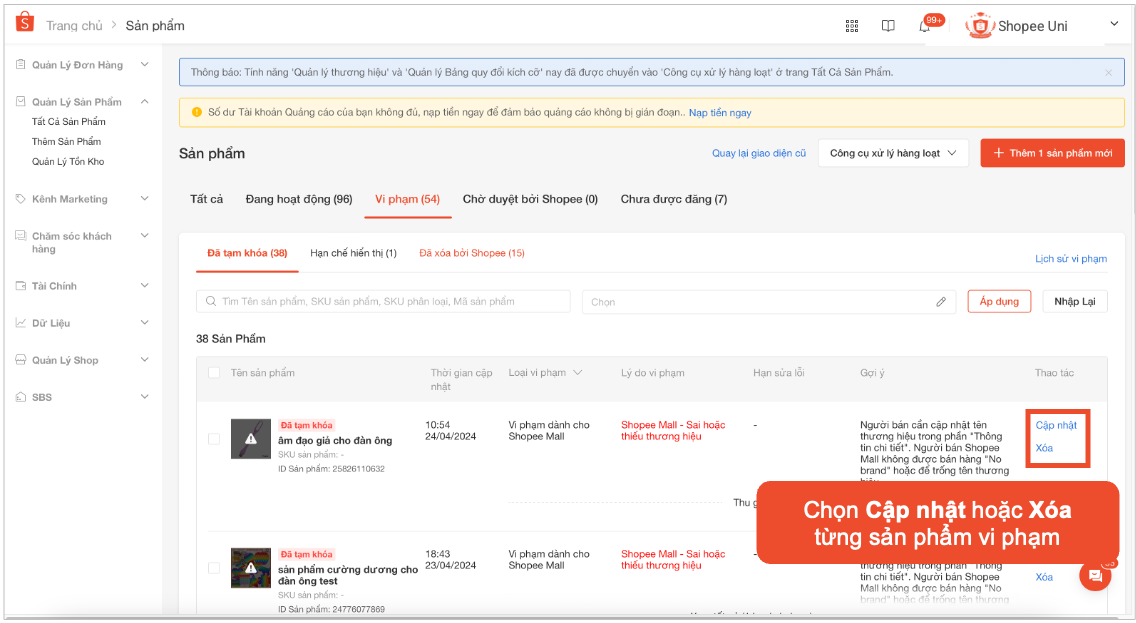Switch to the Chờ duyệt bởi Shopee tab
The width and height of the screenshot is (1136, 623).
point(530,199)
